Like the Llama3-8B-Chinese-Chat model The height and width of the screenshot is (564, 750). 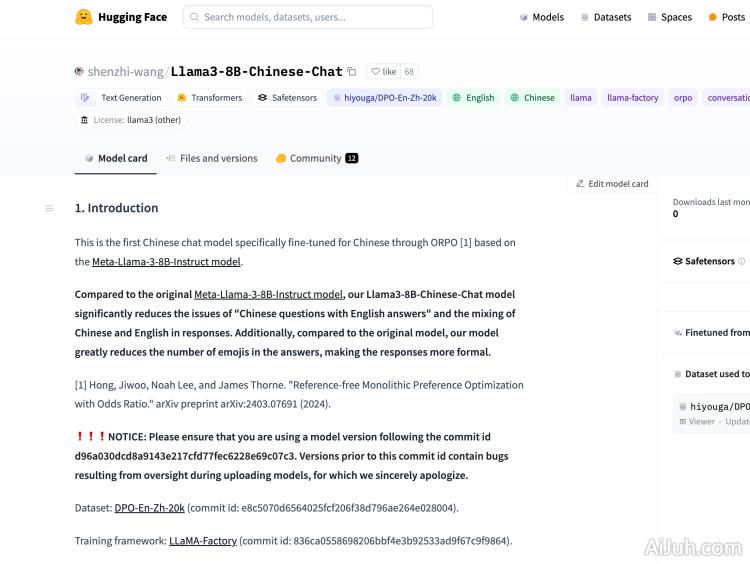[383, 72]
